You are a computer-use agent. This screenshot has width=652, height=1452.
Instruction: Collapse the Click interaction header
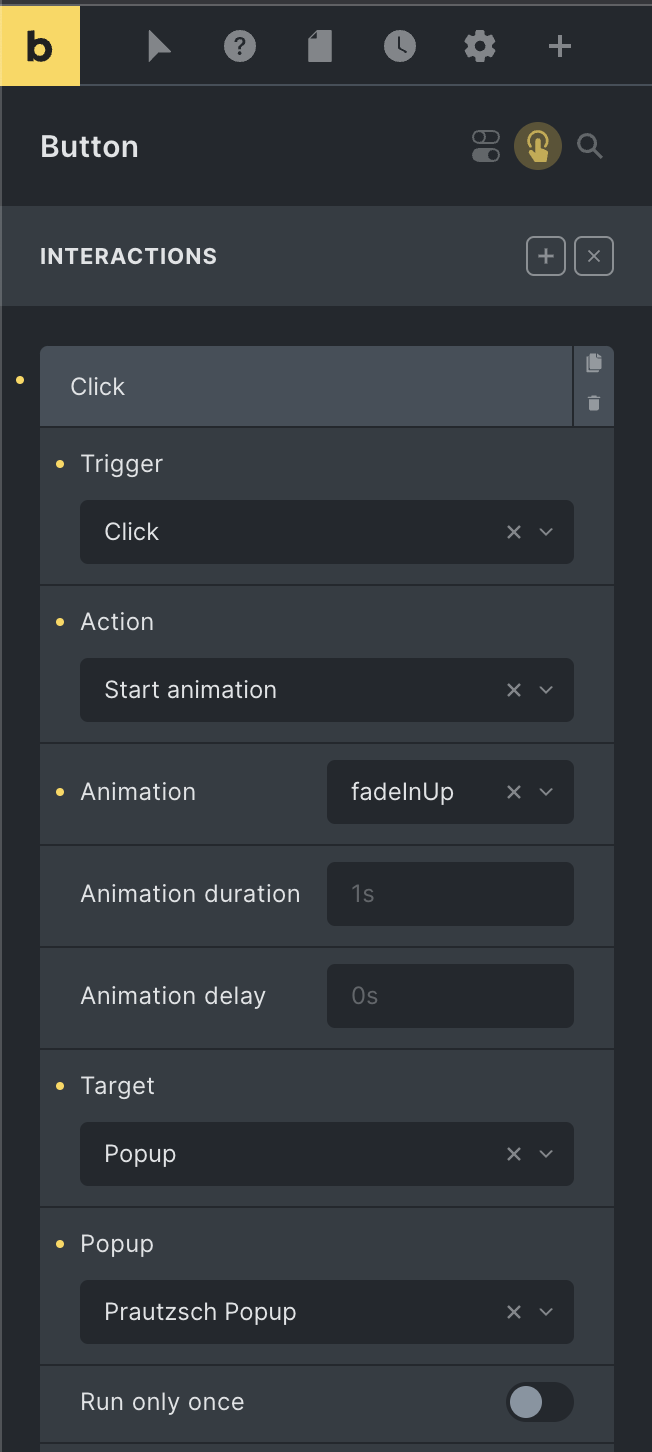point(306,387)
